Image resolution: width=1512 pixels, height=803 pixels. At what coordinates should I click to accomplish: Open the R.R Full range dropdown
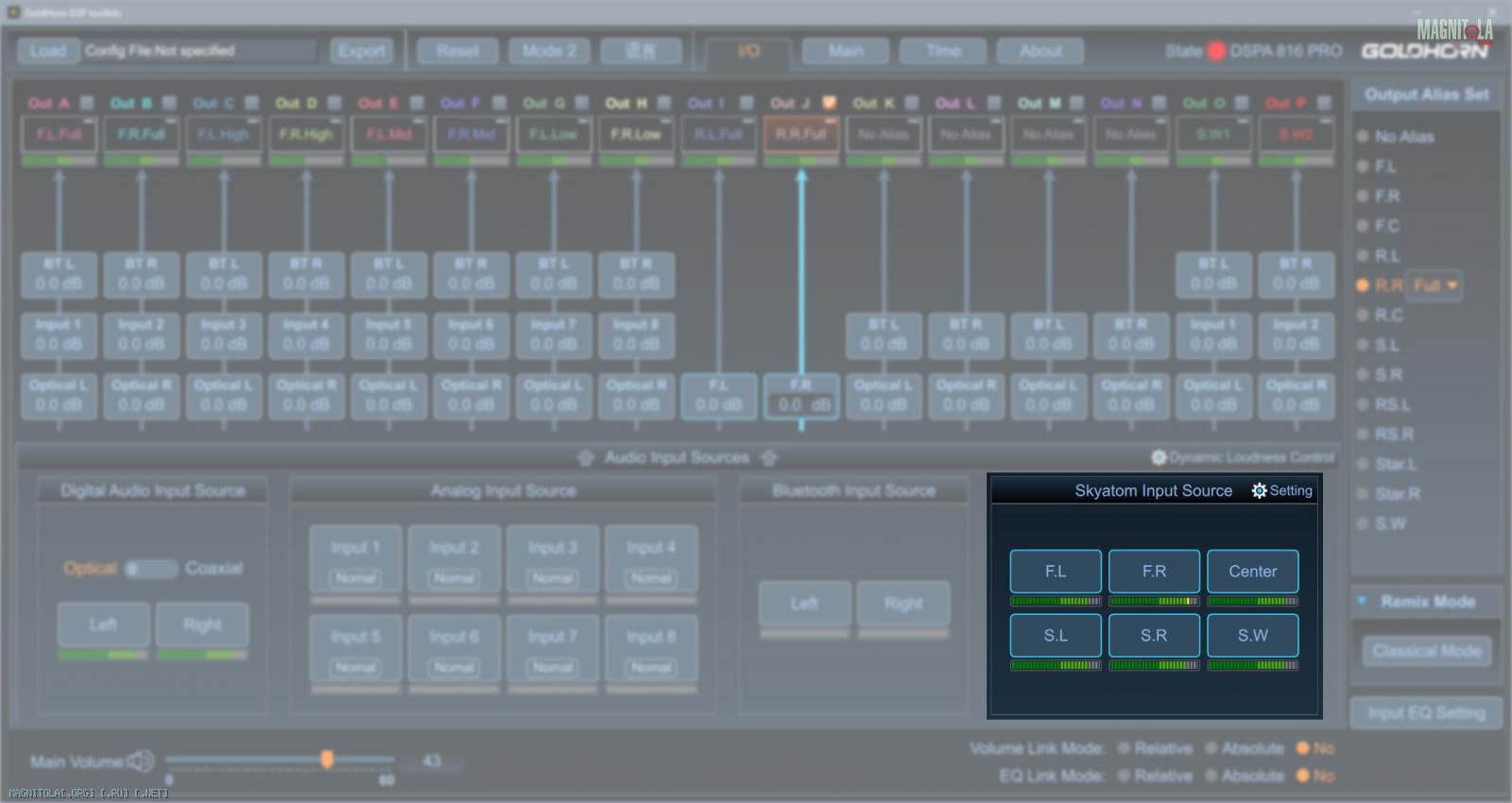click(1435, 285)
